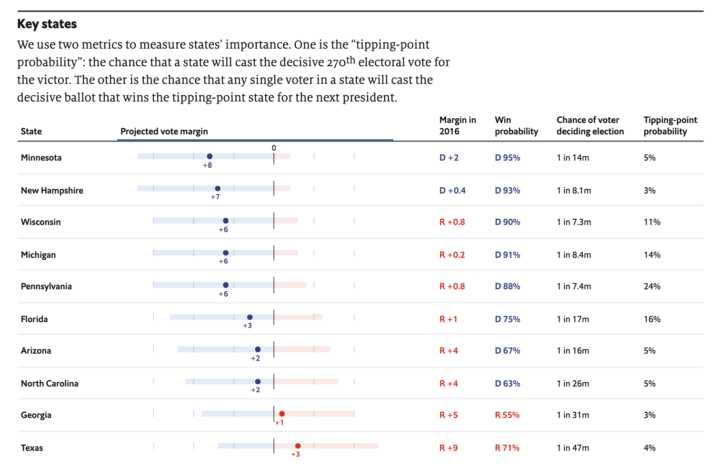Screen dimensions: 720x469
Task: Click the red dot in Texas's row
Action: [298, 446]
